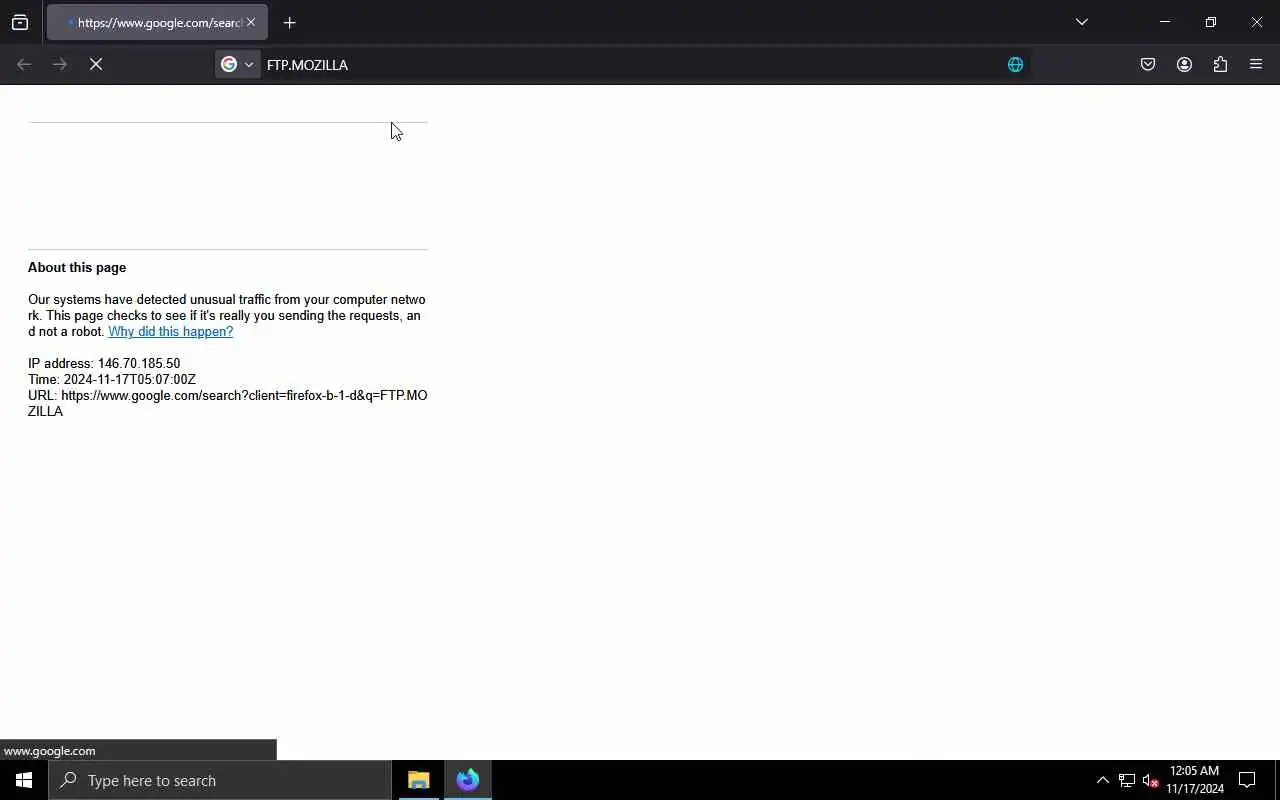Viewport: 1280px width, 800px height.
Task: Click the 'About this page' heading
Action: (77, 267)
